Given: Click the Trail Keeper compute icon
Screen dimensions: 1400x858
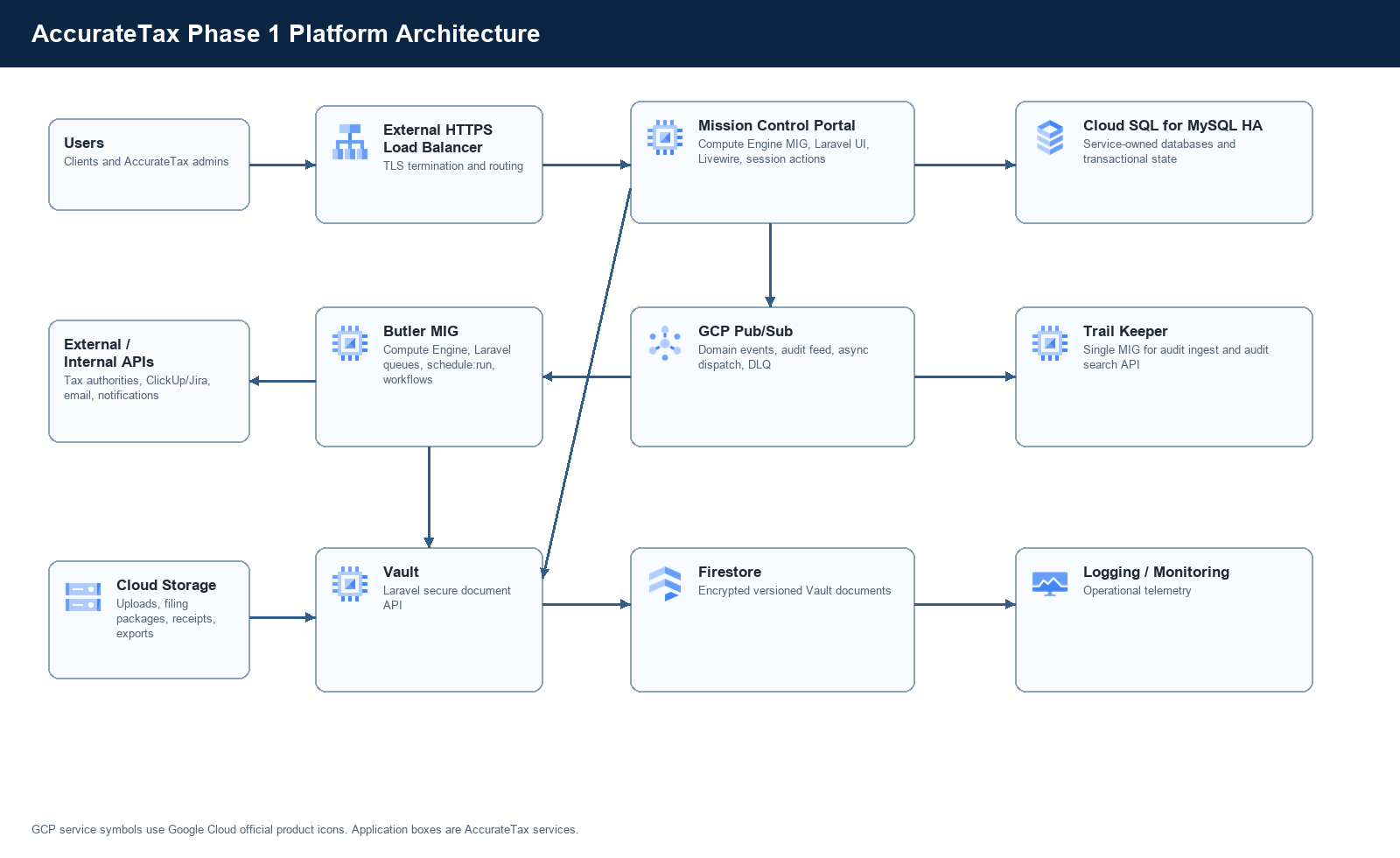Looking at the screenshot, I should pyautogui.click(x=1050, y=343).
